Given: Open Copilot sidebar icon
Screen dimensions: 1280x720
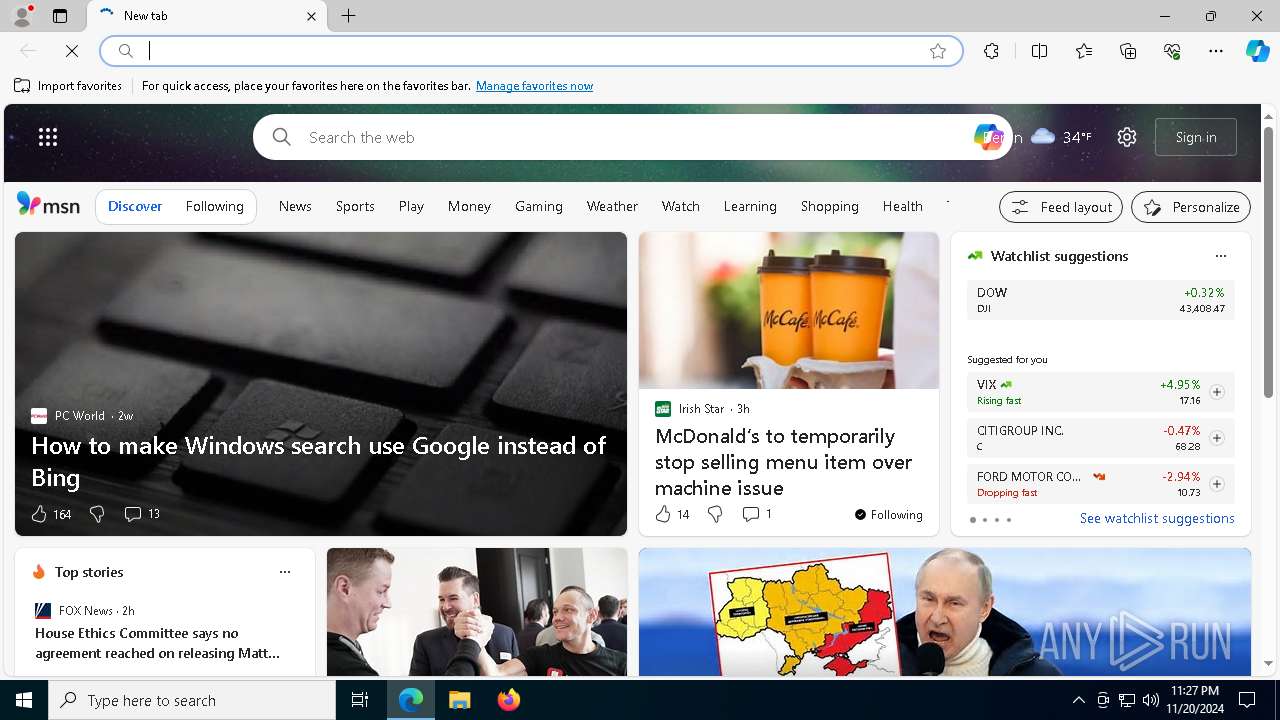Looking at the screenshot, I should 1257,51.
